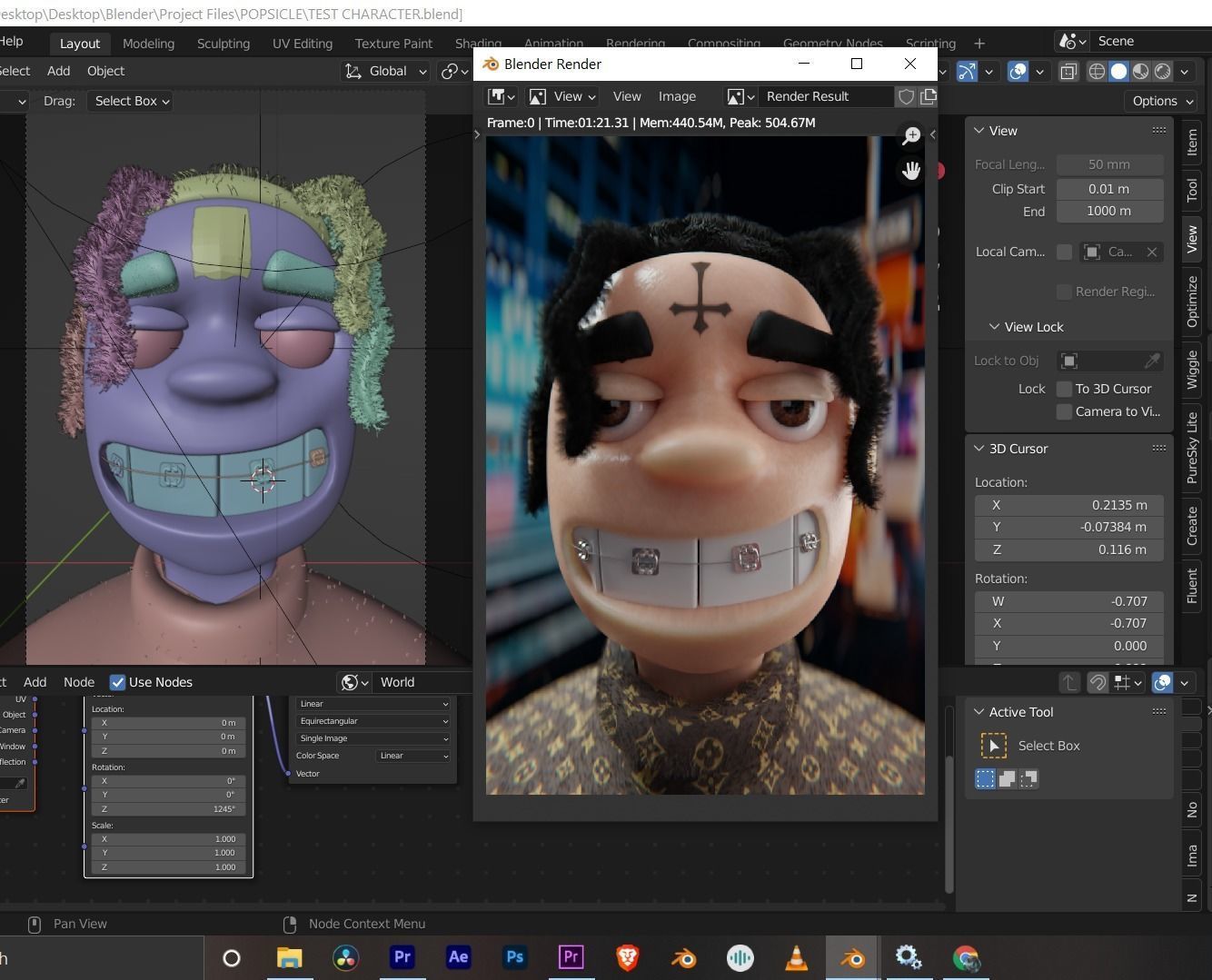
Task: Enable the Local Camera checkbox
Action: pos(1064,252)
